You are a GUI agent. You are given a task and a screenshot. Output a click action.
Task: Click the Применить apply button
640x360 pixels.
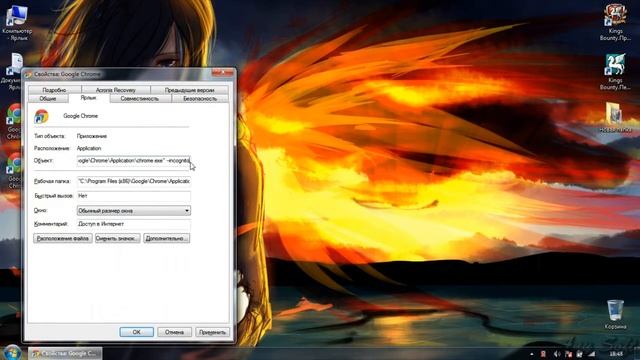(212, 332)
